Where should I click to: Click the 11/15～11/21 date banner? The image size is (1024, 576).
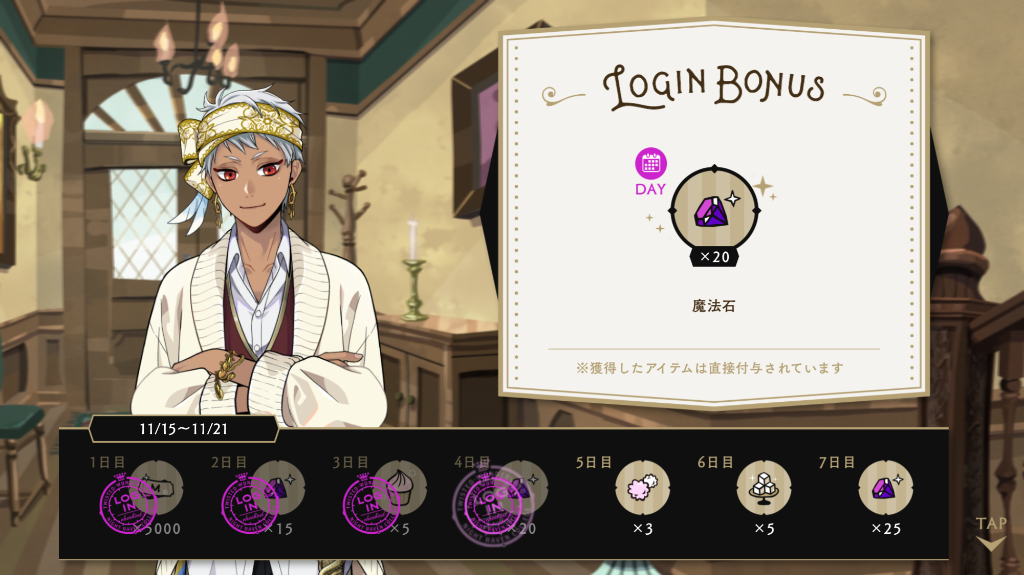184,429
